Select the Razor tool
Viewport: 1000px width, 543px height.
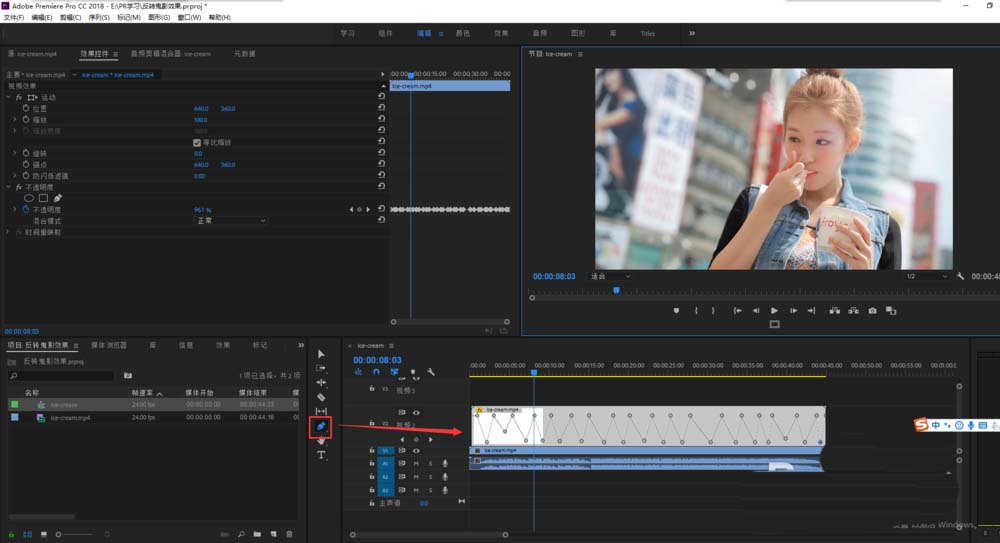(321, 397)
